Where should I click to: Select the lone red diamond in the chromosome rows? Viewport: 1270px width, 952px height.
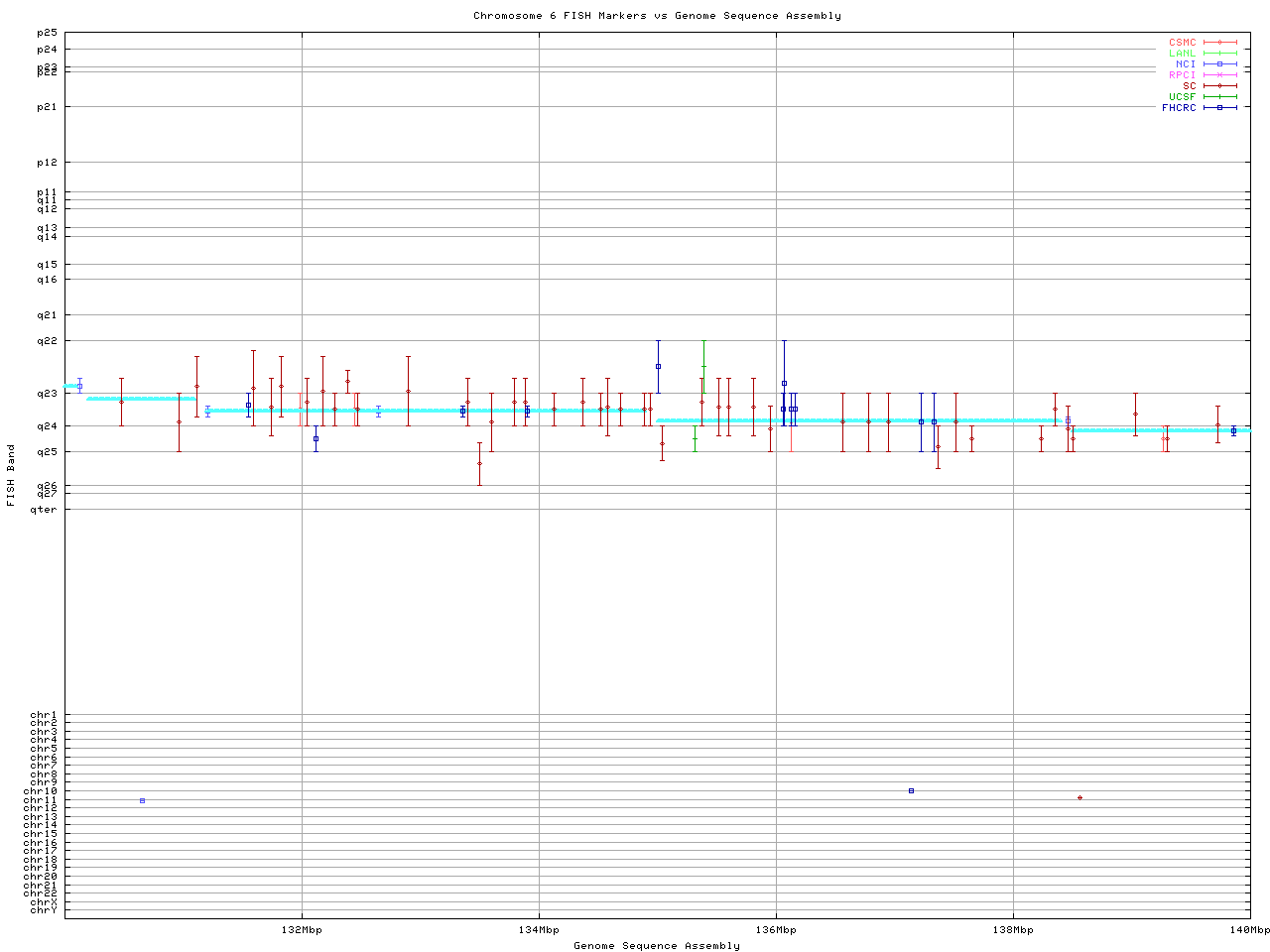[x=1079, y=797]
